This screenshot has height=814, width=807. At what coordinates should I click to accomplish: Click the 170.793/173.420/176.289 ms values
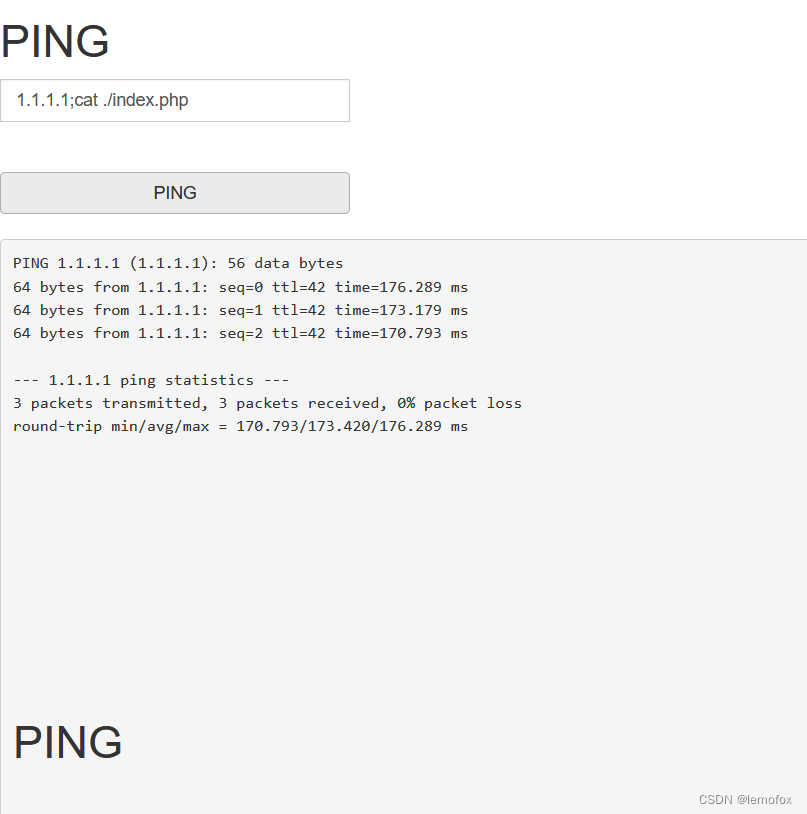pos(352,426)
